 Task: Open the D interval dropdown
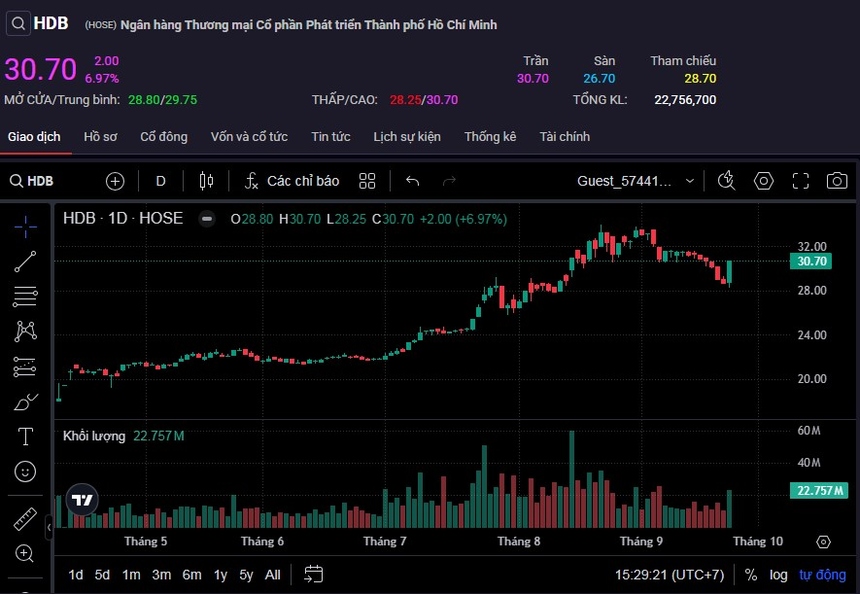coord(160,181)
